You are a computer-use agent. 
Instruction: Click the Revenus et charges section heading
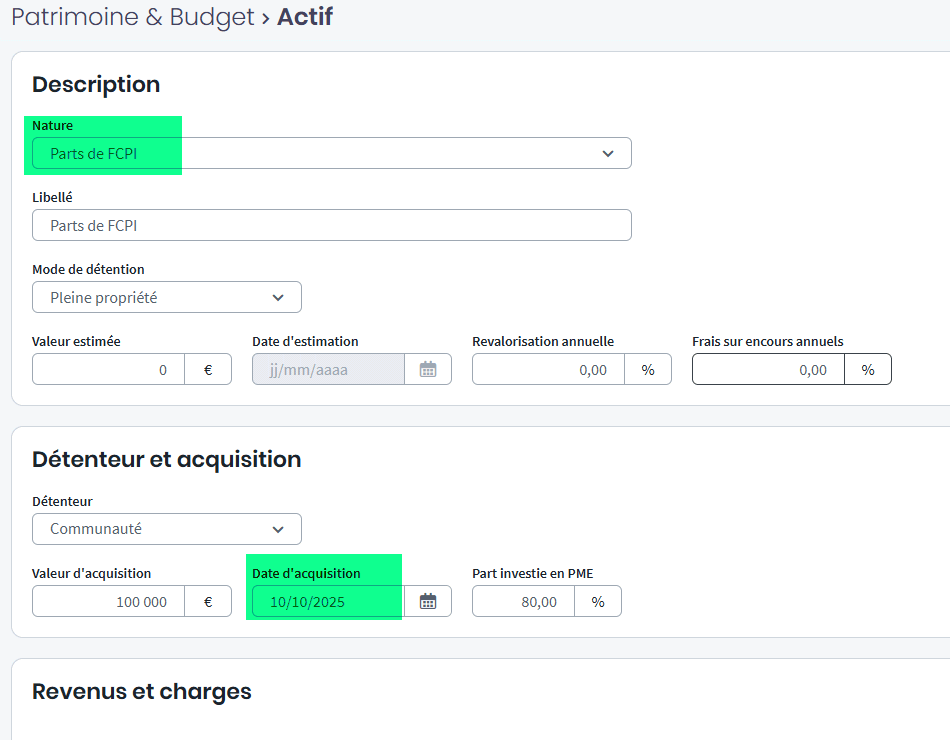click(142, 691)
